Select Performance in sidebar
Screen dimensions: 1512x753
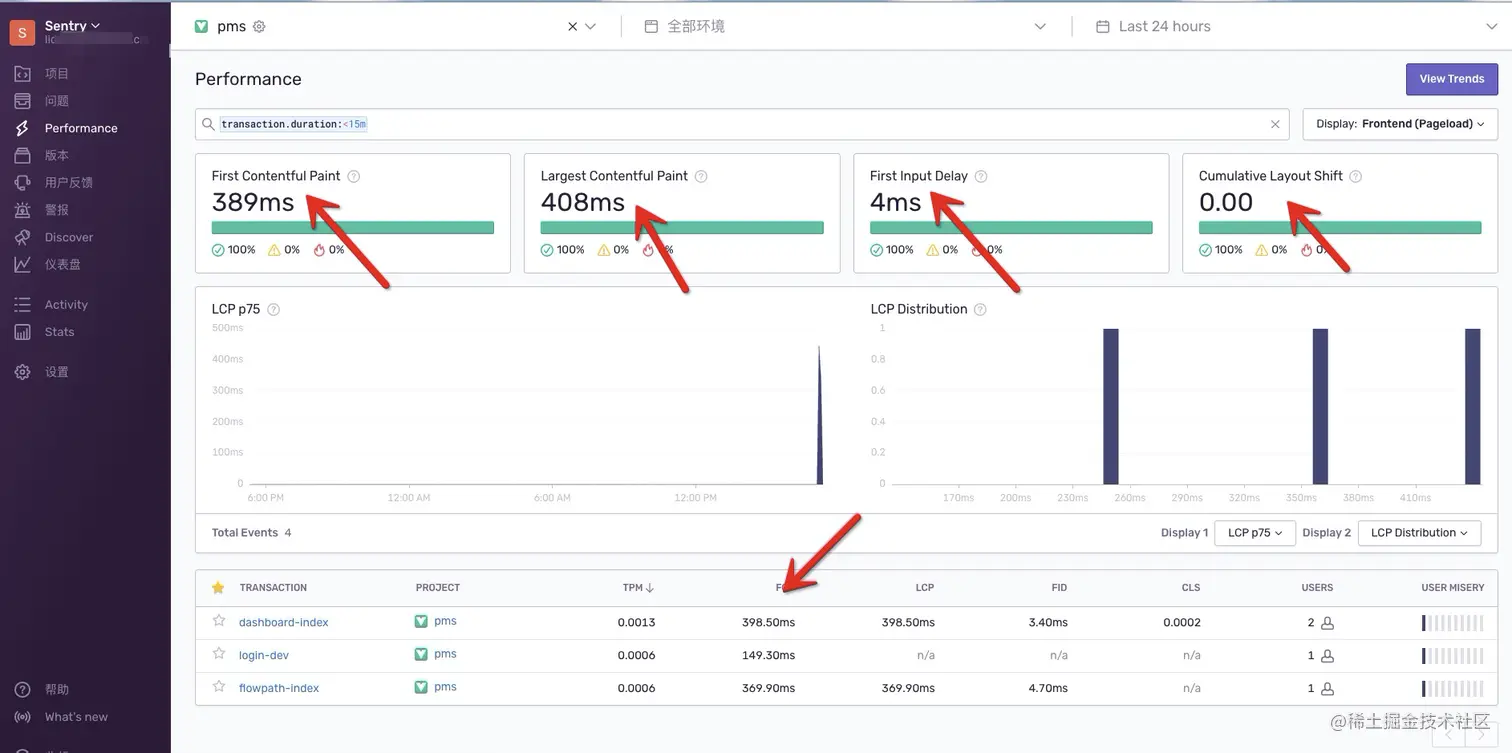(x=81, y=128)
